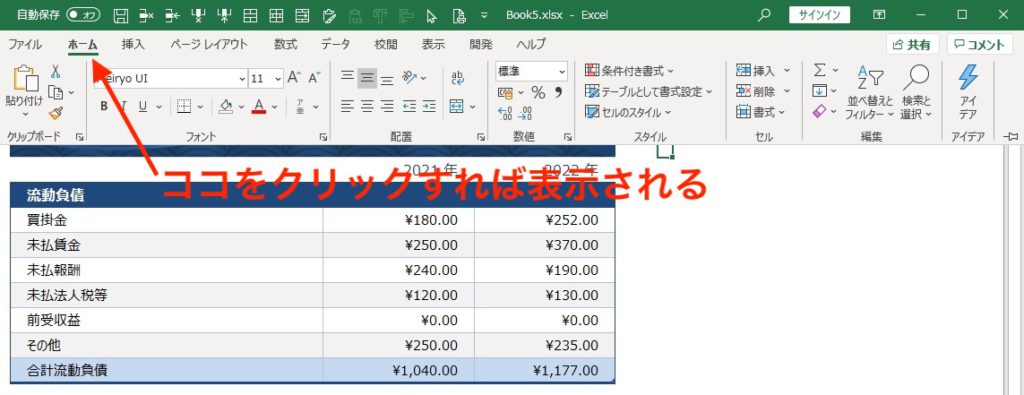Click the Format Painter brush icon

coord(56,113)
